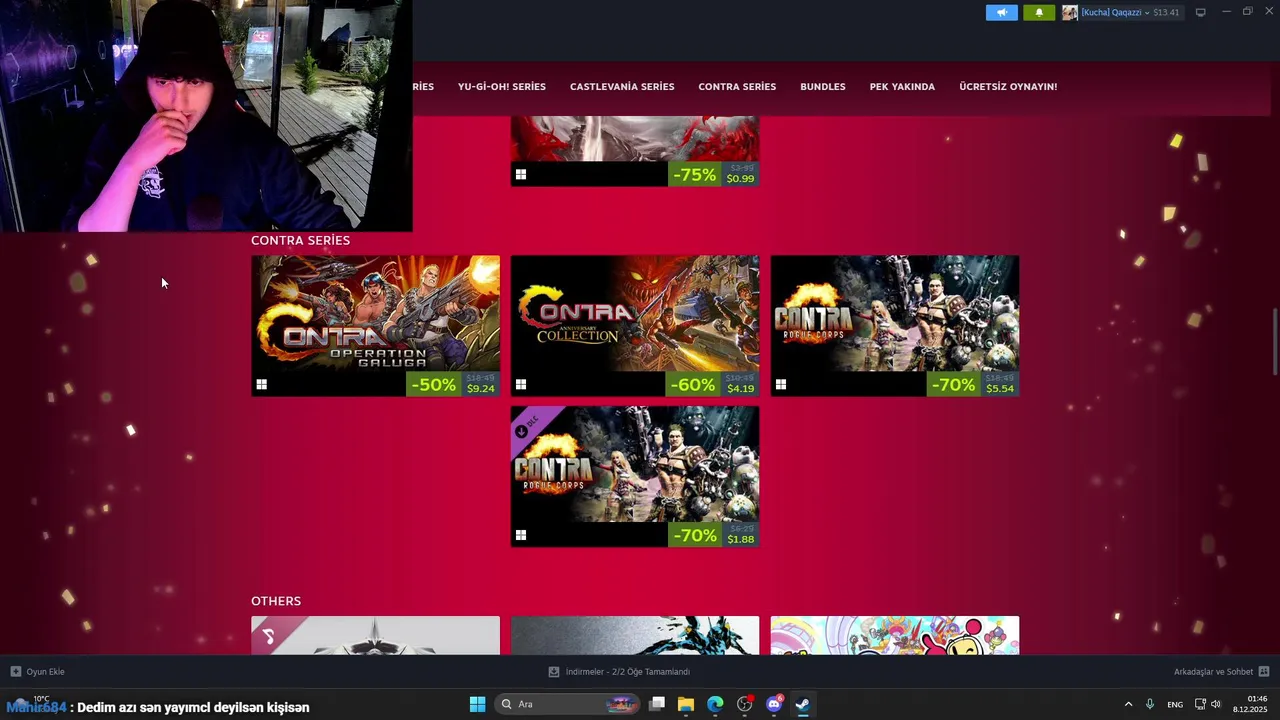Click Windows icon on $0.99 card
Screen dimensions: 1280x720
(521, 174)
